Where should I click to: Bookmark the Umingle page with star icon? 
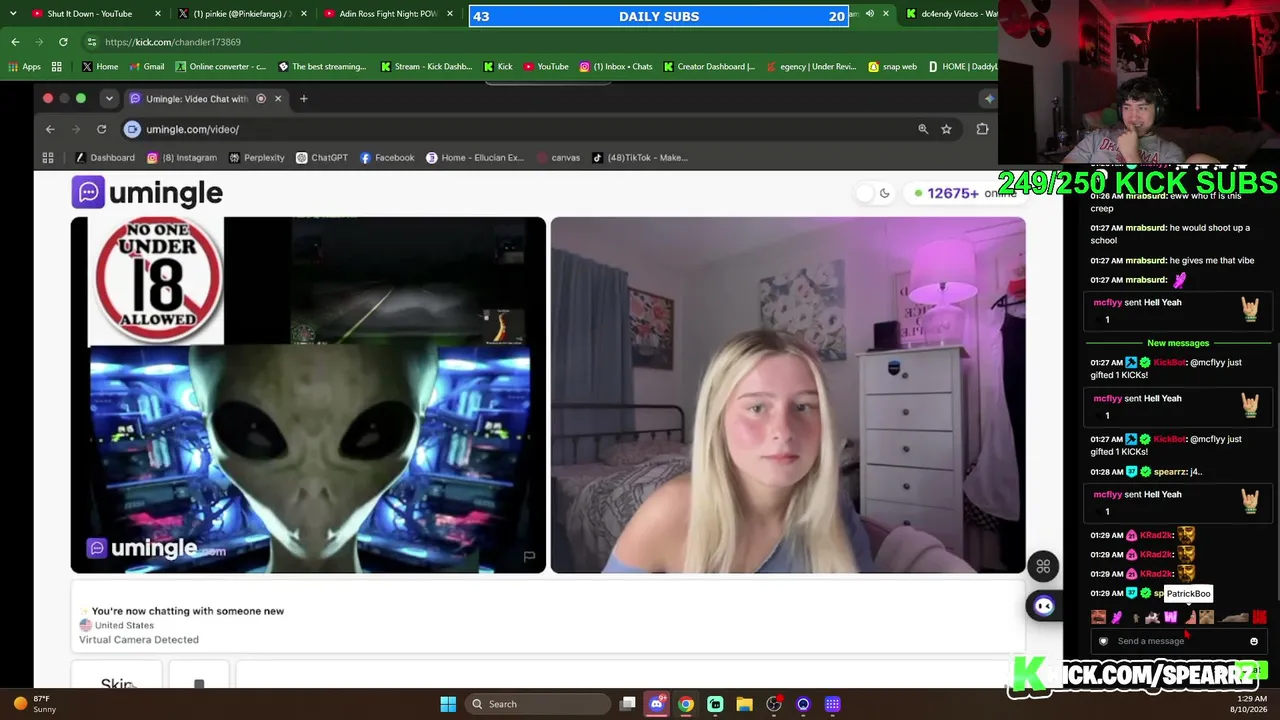(946, 129)
